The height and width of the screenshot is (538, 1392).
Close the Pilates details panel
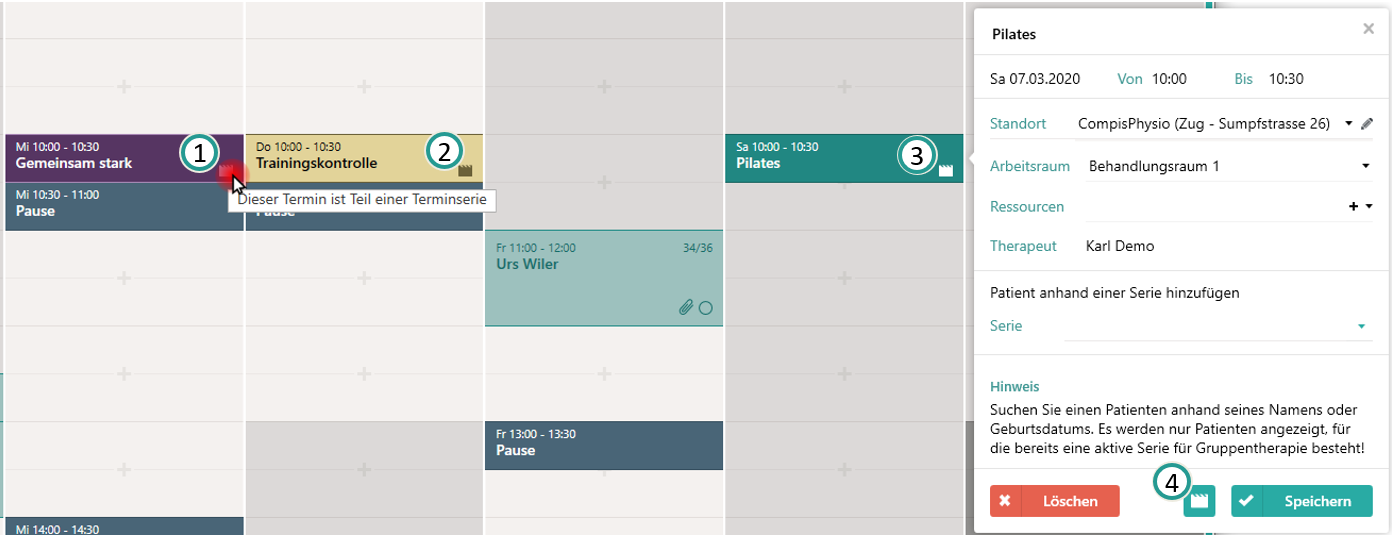pyautogui.click(x=1368, y=30)
